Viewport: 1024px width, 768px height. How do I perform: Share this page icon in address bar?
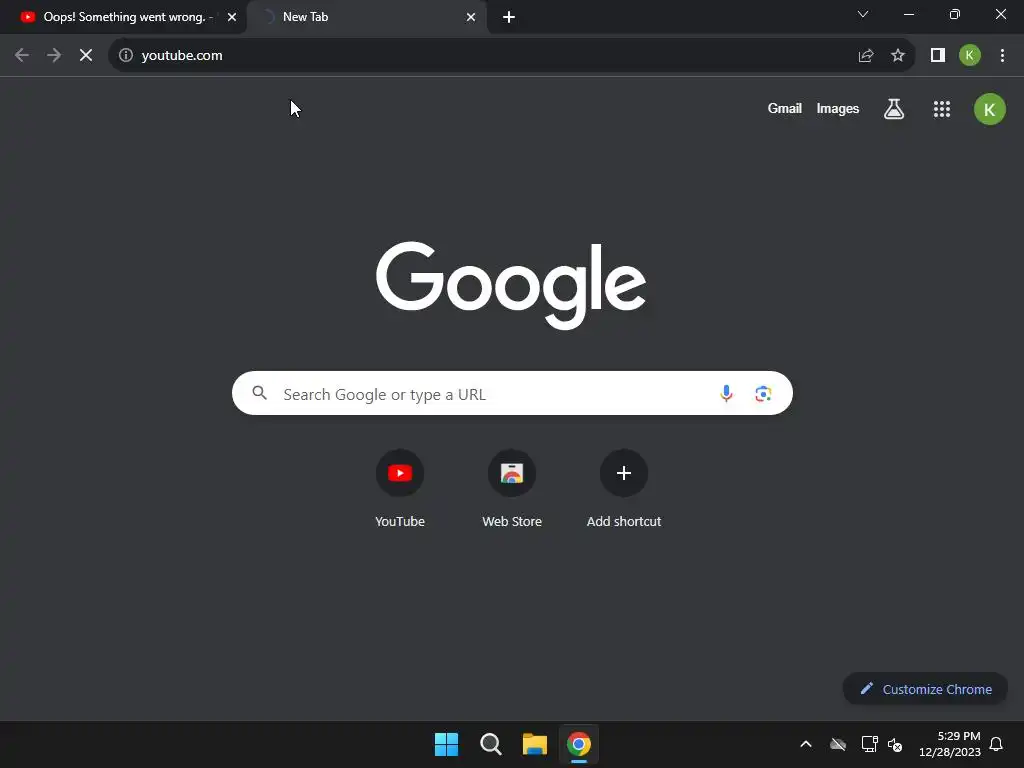point(866,56)
